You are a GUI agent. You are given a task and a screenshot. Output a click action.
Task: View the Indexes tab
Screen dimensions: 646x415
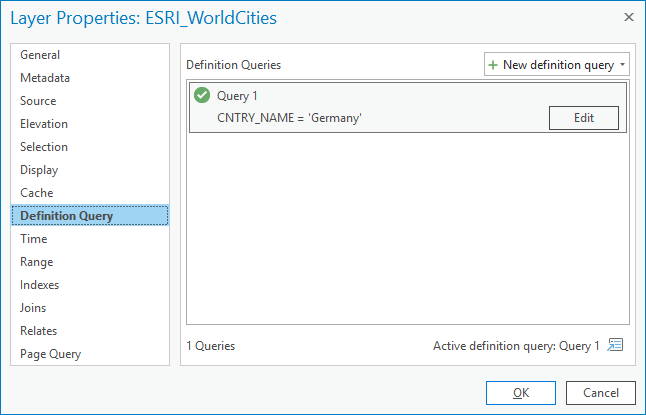[x=90, y=285]
